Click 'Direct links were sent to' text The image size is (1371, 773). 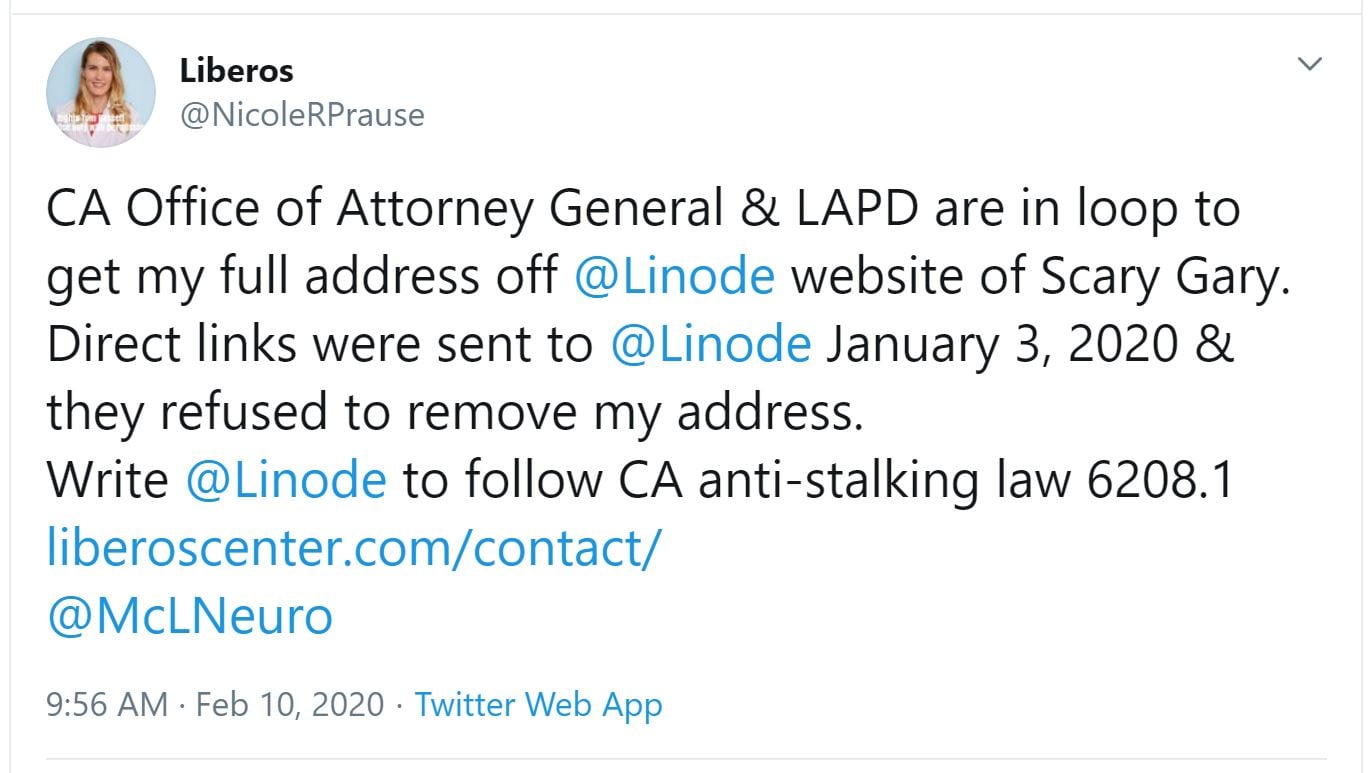click(320, 345)
